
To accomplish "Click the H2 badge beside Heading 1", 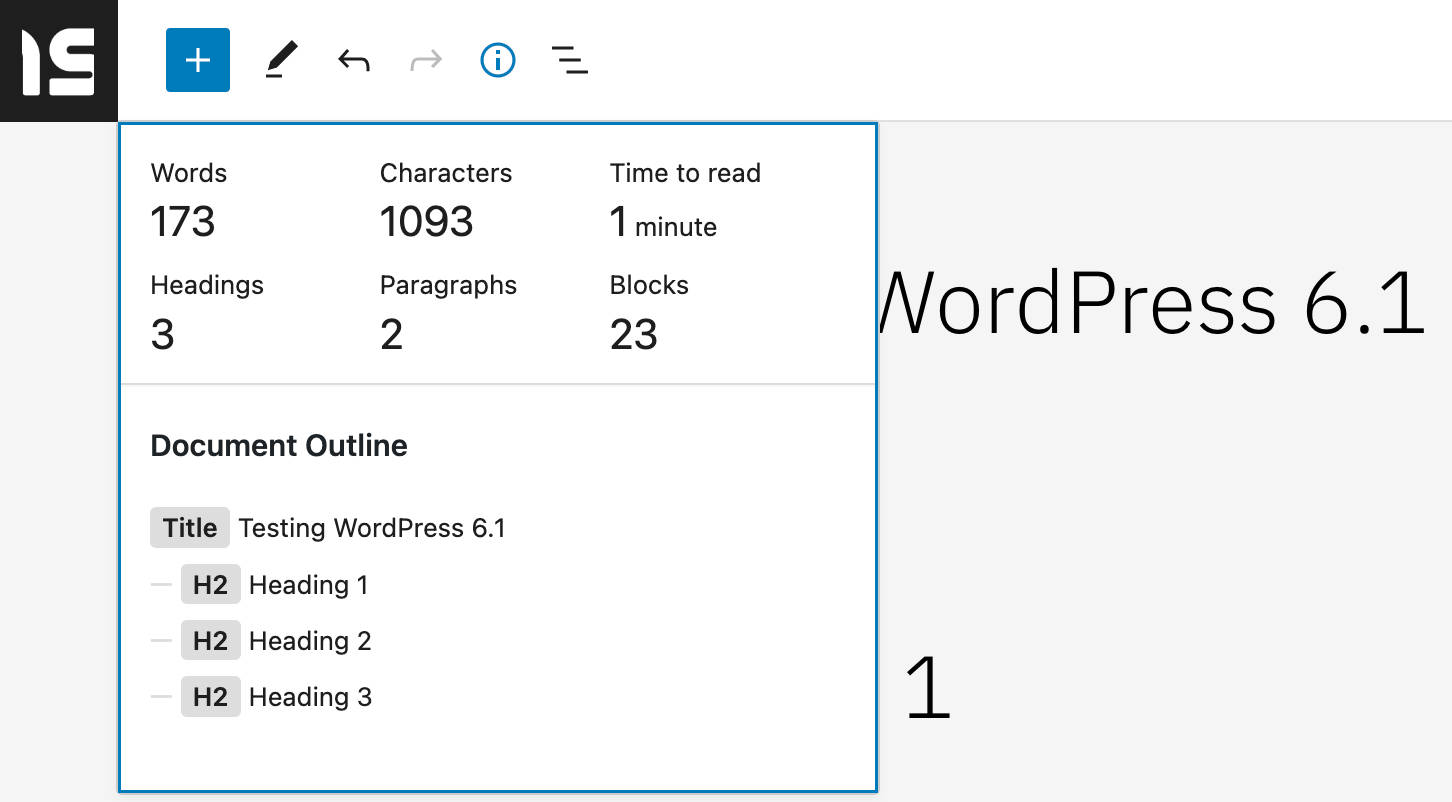I will (x=210, y=584).
